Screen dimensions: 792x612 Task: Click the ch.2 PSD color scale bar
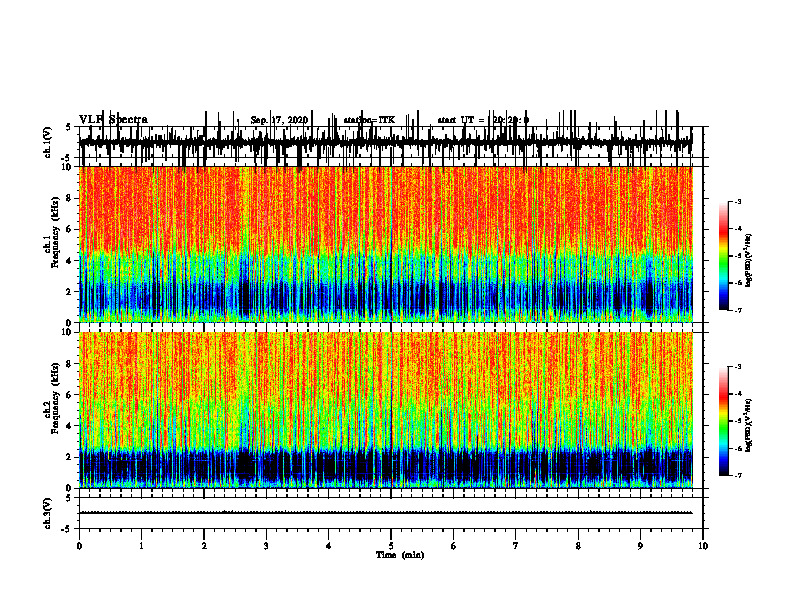point(724,421)
